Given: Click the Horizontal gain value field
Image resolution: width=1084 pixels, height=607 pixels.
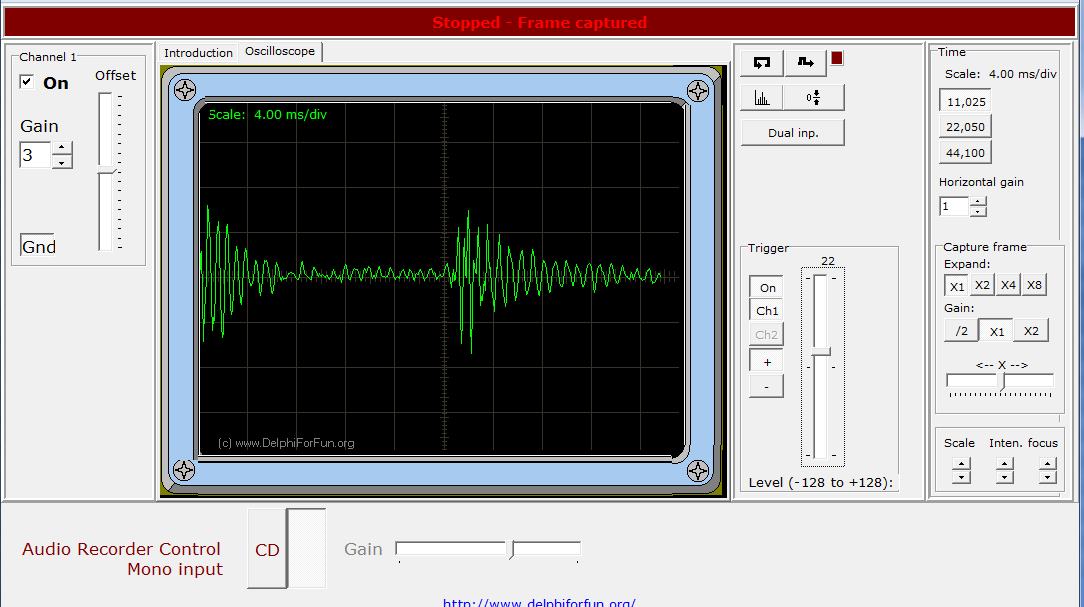Looking at the screenshot, I should (955, 207).
